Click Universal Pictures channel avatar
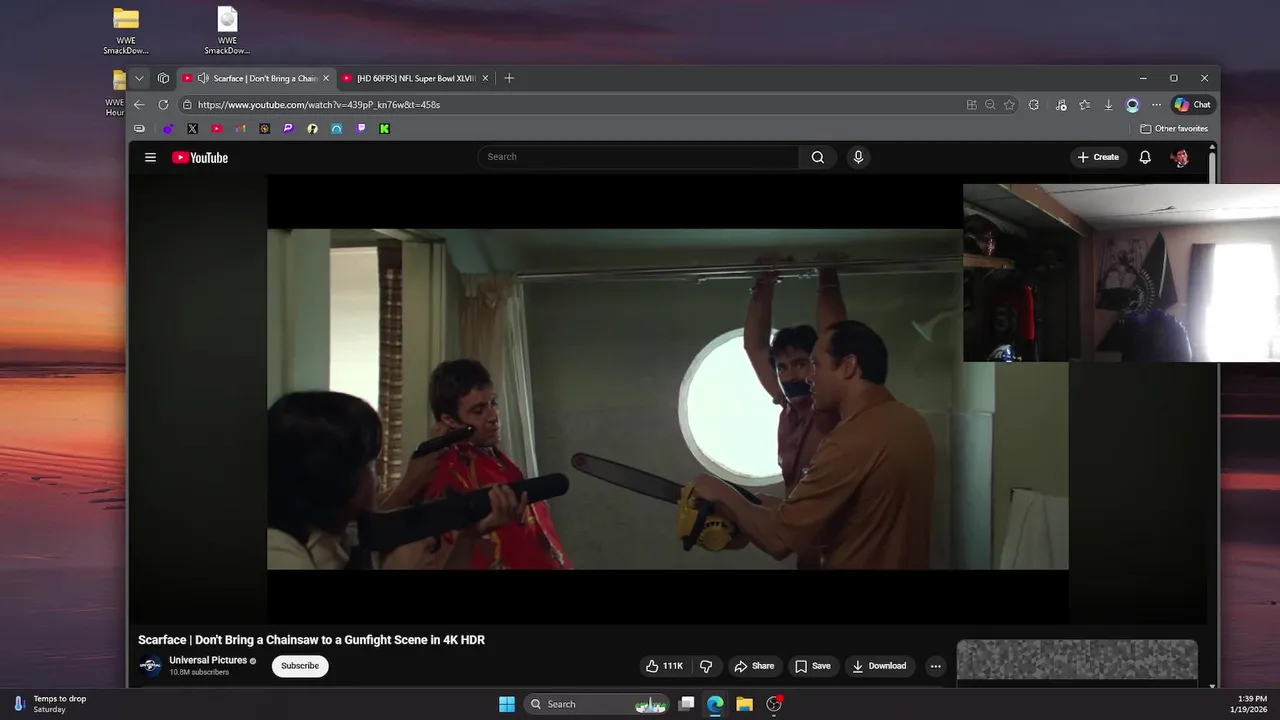Viewport: 1280px width, 720px height. [x=150, y=666]
